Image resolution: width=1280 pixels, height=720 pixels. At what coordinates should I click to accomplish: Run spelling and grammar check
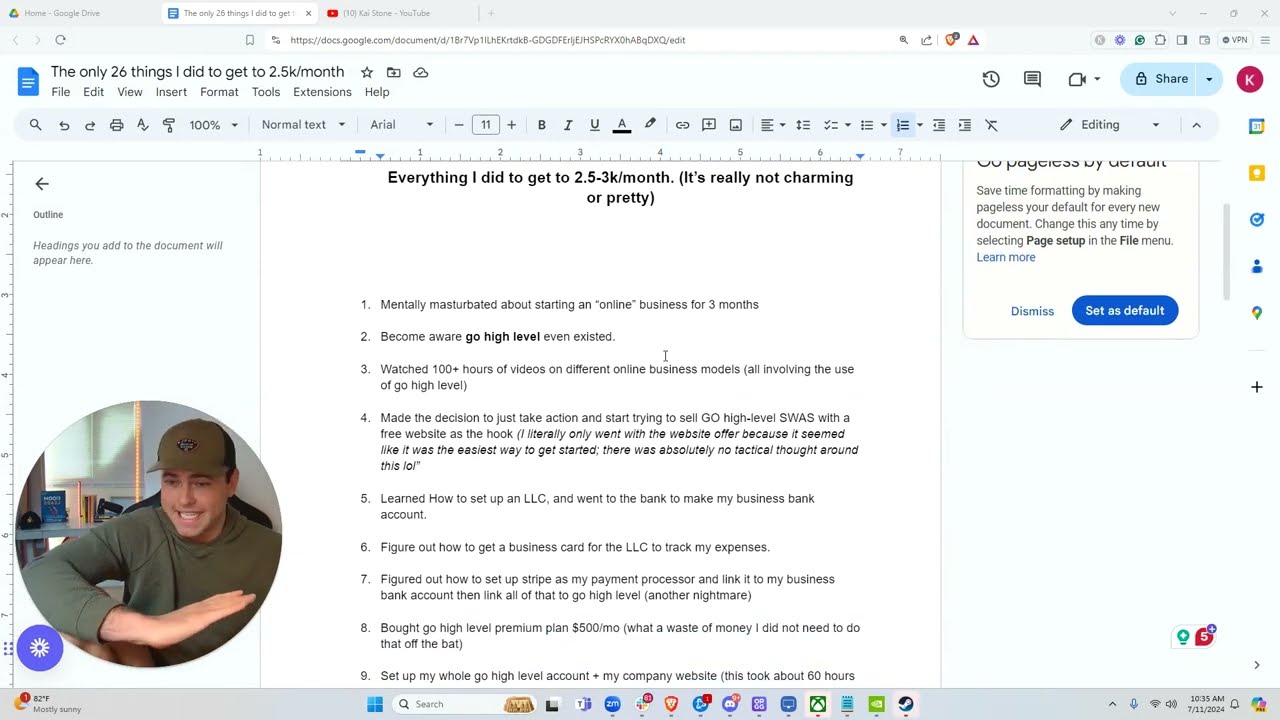pyautogui.click(x=142, y=125)
